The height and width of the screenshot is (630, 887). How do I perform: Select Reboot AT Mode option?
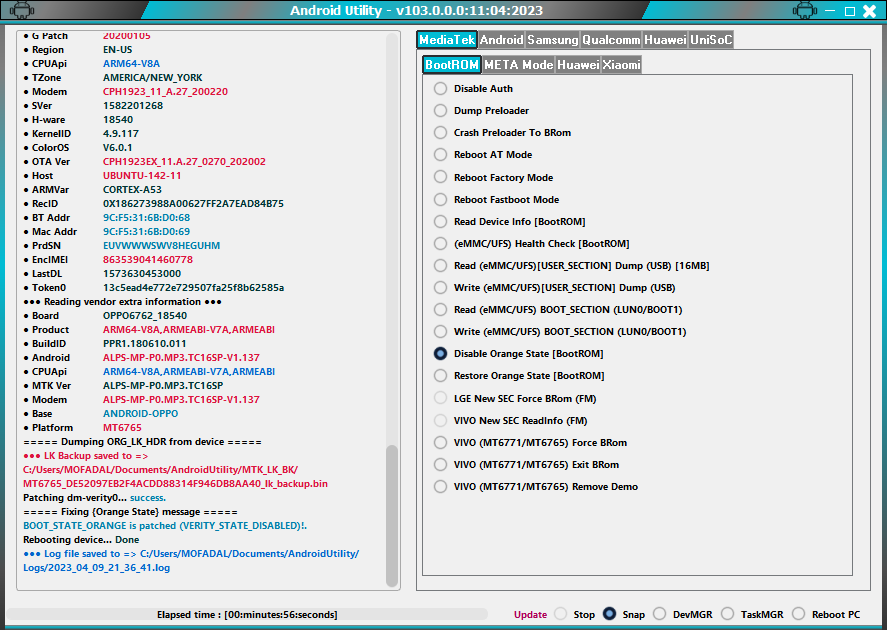(440, 155)
